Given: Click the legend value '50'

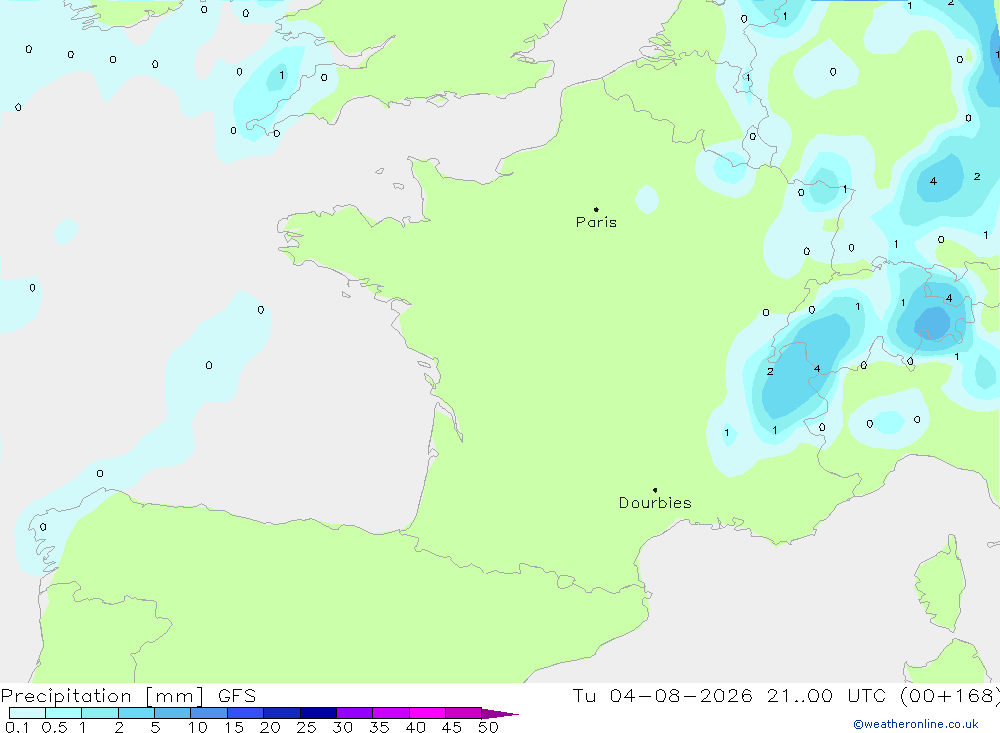Looking at the screenshot, I should [x=488, y=727].
